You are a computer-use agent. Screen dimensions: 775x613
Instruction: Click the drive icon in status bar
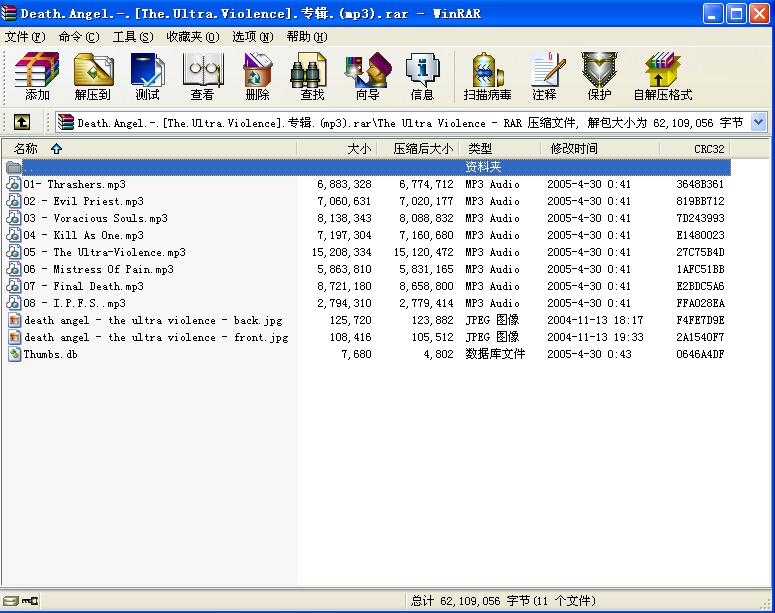(11, 601)
